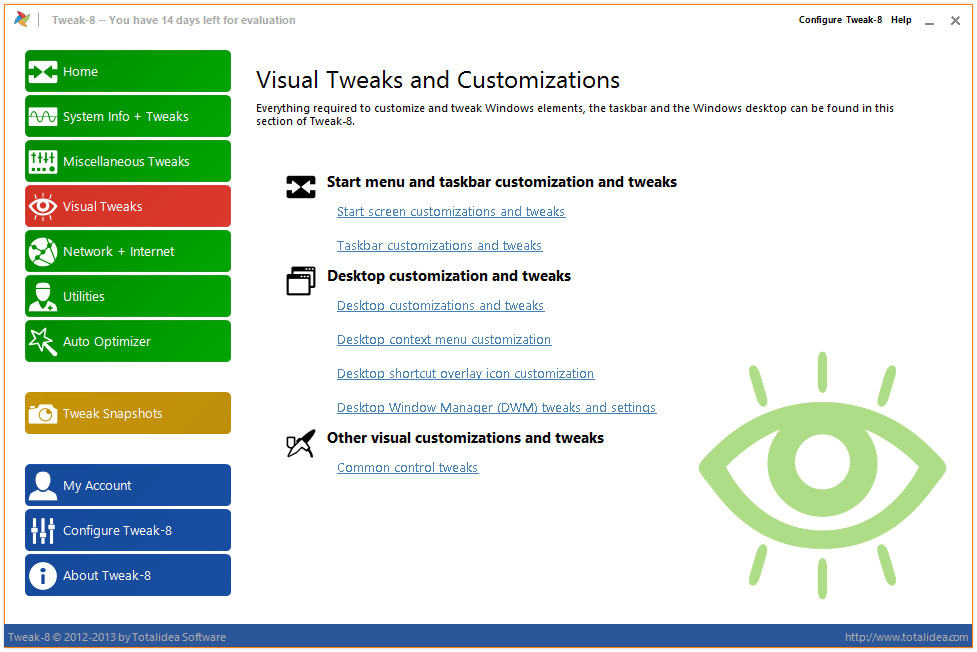The image size is (977, 652).
Task: Click the Utilities technician icon
Action: click(42, 296)
